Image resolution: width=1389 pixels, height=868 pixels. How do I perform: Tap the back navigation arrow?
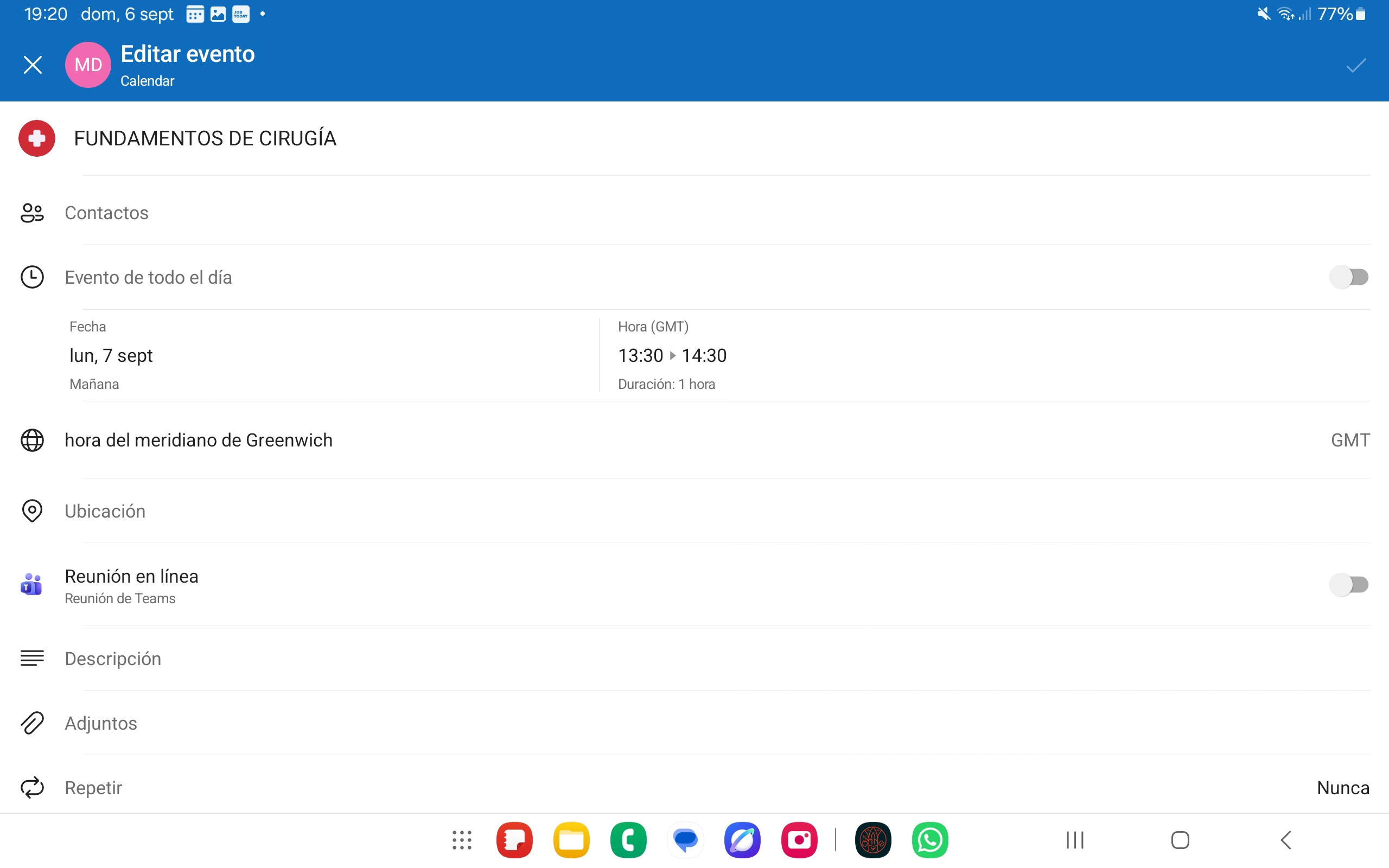(x=1286, y=840)
